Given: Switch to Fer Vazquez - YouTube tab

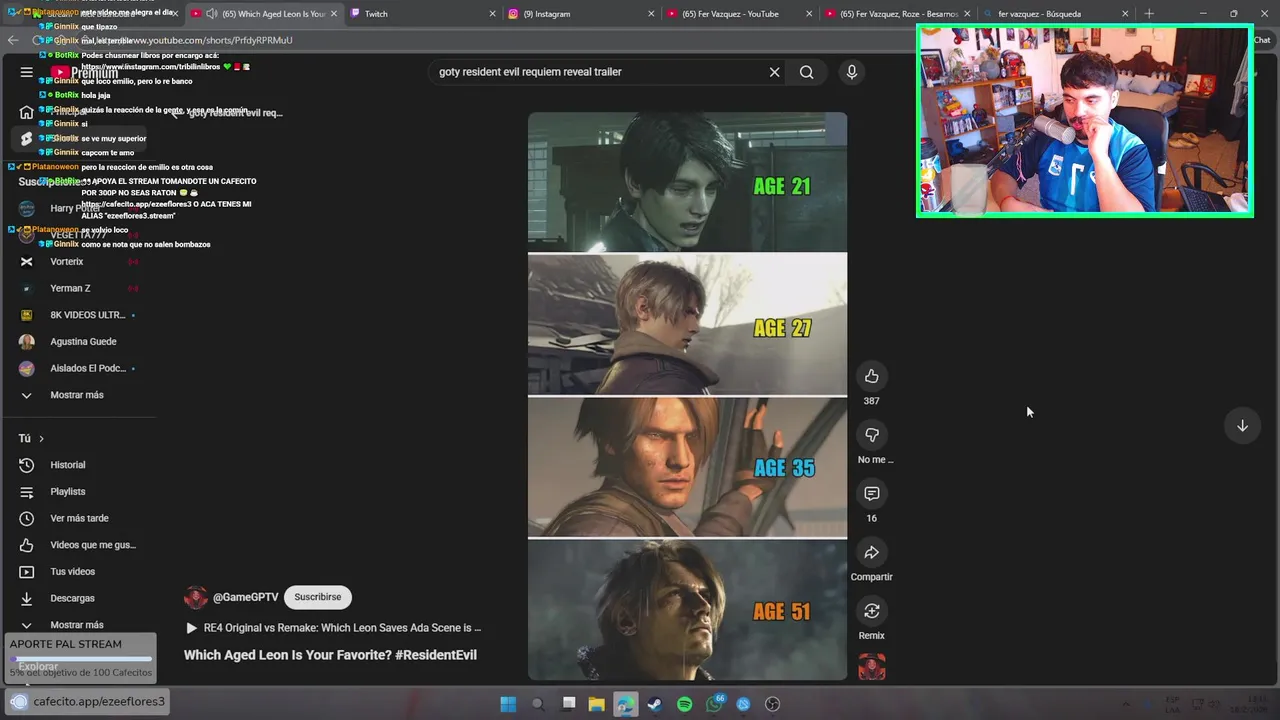Looking at the screenshot, I should click(738, 14).
